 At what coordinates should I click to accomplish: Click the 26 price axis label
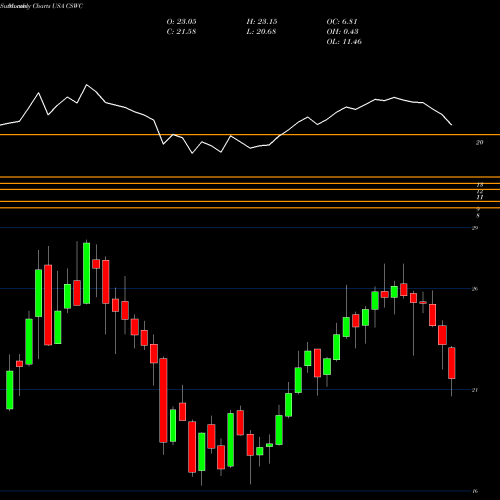click(x=475, y=289)
